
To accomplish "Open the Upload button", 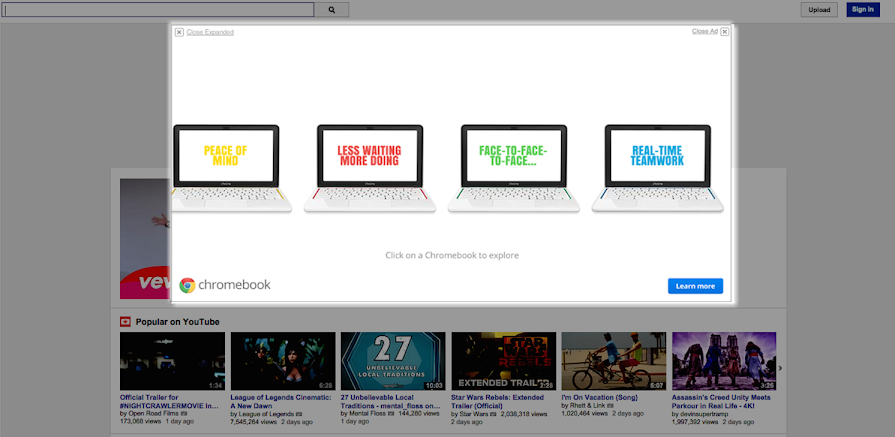I will pyautogui.click(x=819, y=10).
